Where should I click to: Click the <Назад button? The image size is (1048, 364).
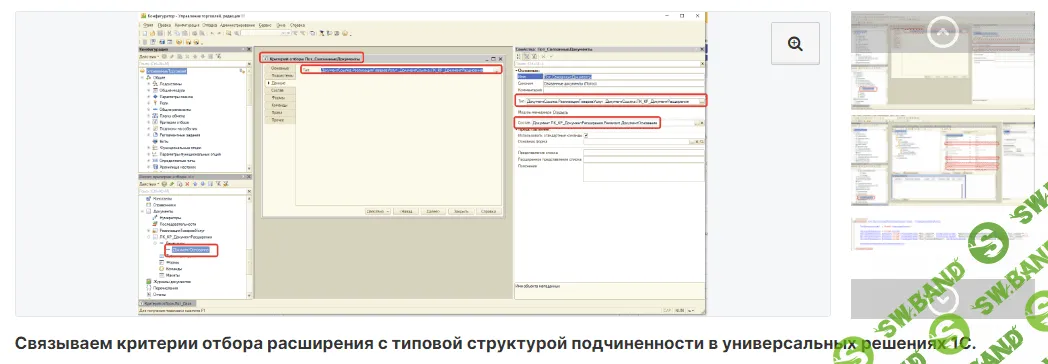coord(406,211)
